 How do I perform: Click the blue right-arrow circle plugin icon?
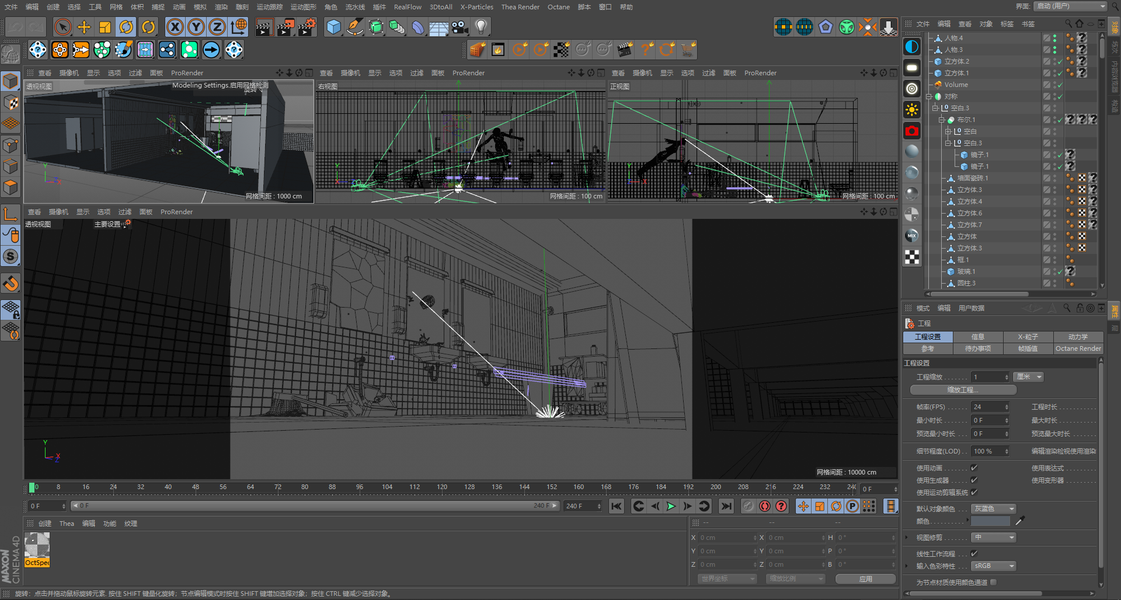pyautogui.click(x=212, y=49)
